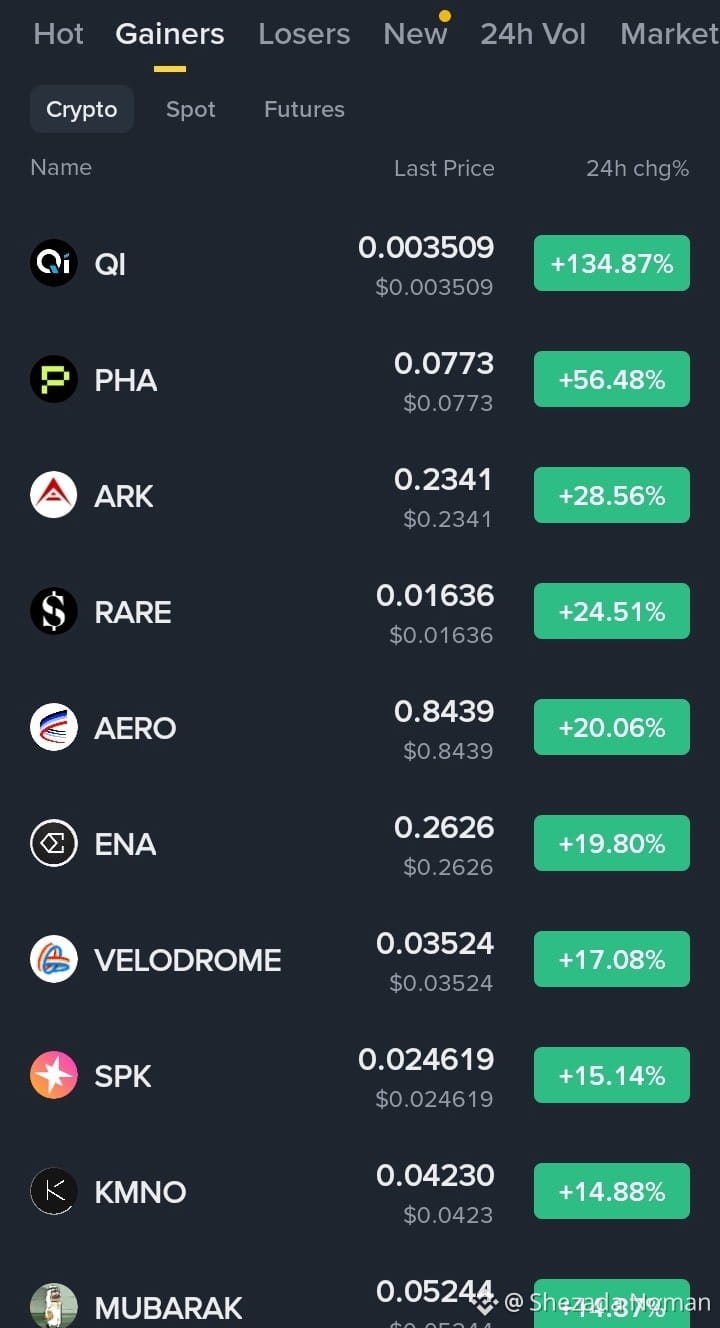Select the Spot filter
Viewport: 720px width, 1328px height.
(191, 109)
